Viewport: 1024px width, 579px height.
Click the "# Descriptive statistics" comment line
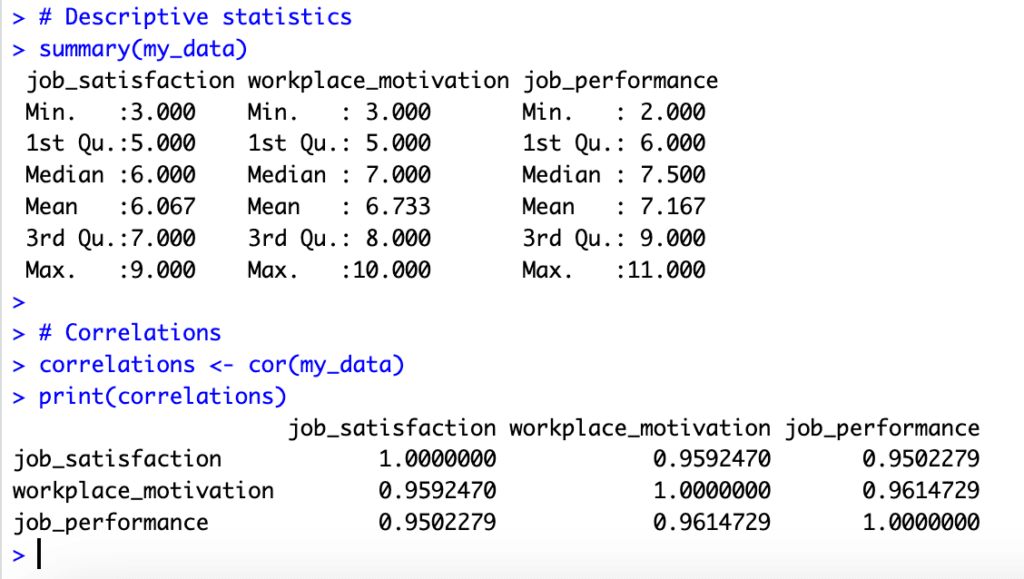coord(195,17)
